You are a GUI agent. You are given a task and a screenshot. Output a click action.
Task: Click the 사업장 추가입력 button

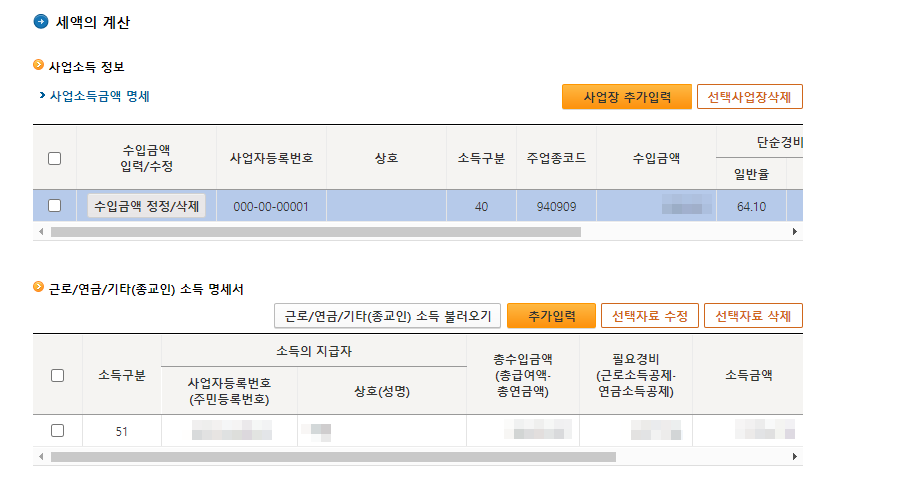(627, 97)
